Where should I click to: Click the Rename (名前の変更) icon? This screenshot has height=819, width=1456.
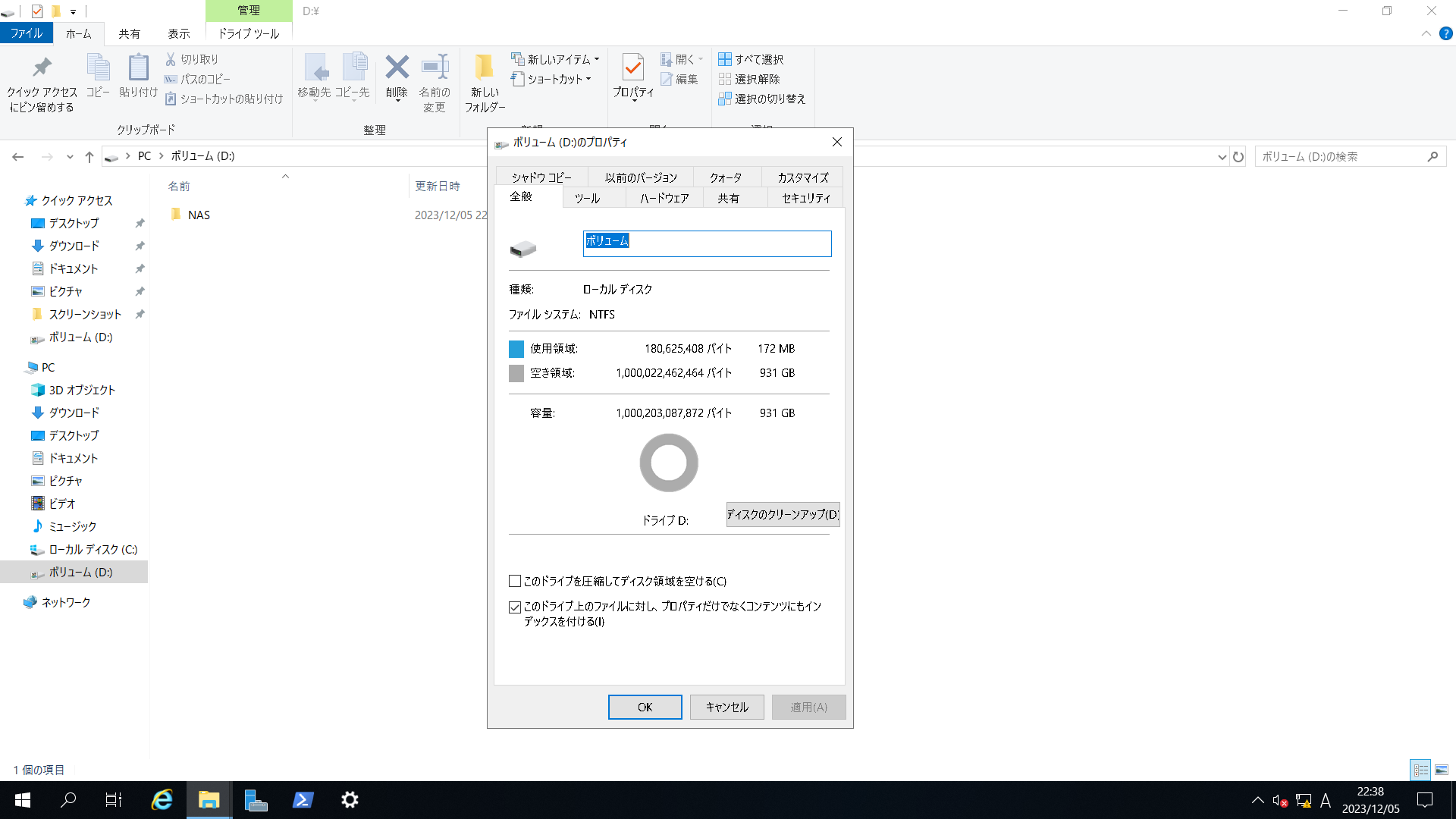point(435,68)
